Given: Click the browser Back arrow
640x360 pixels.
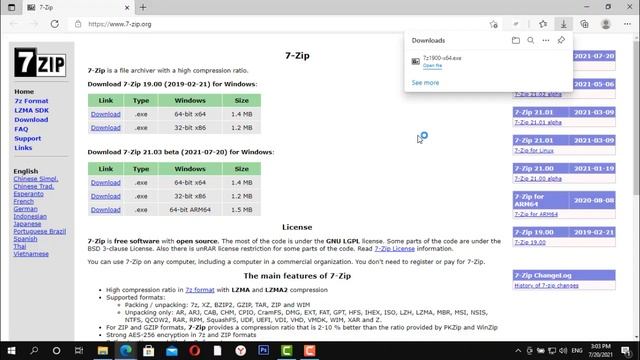Looking at the screenshot, I should click(x=14, y=24).
